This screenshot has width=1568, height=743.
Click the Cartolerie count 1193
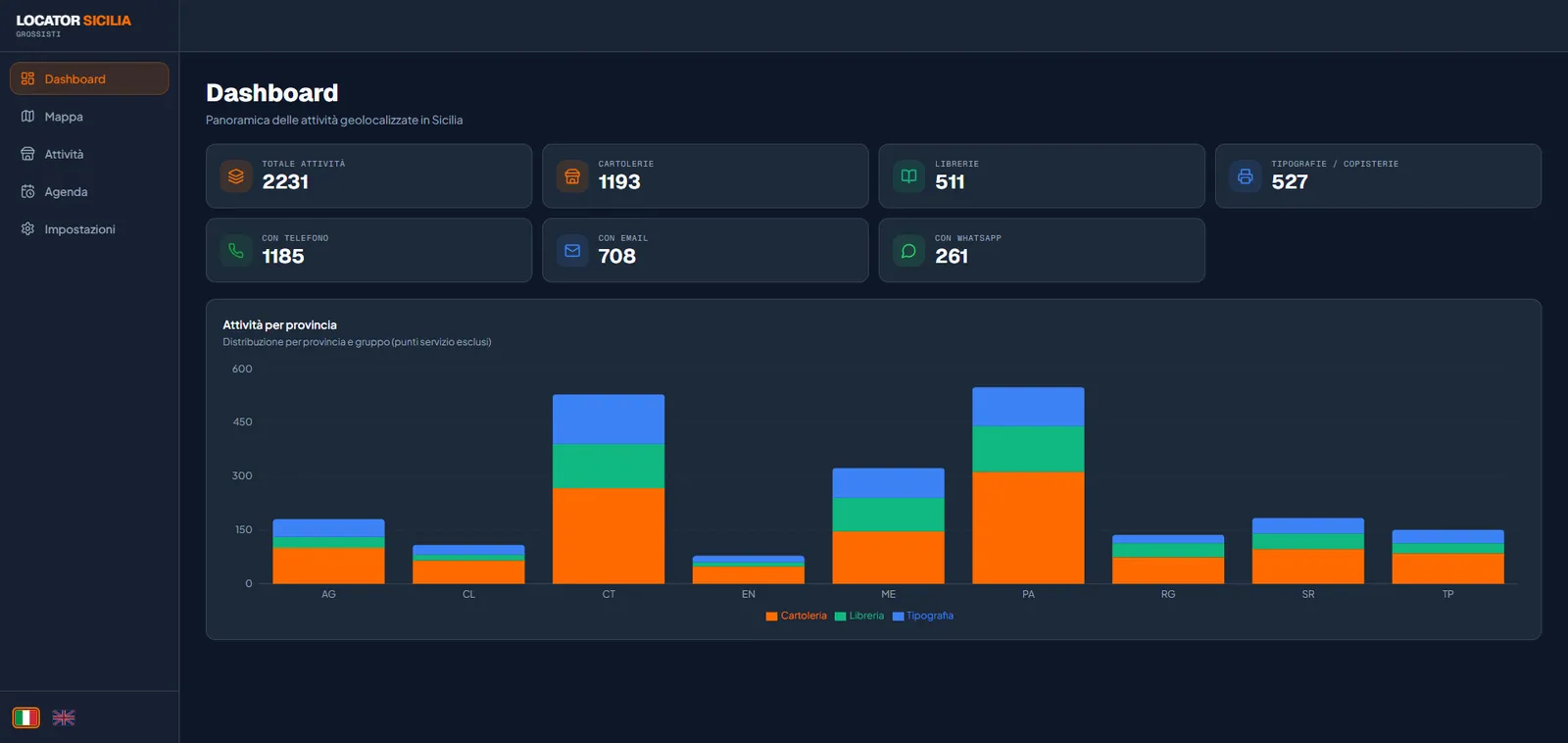pos(619,182)
